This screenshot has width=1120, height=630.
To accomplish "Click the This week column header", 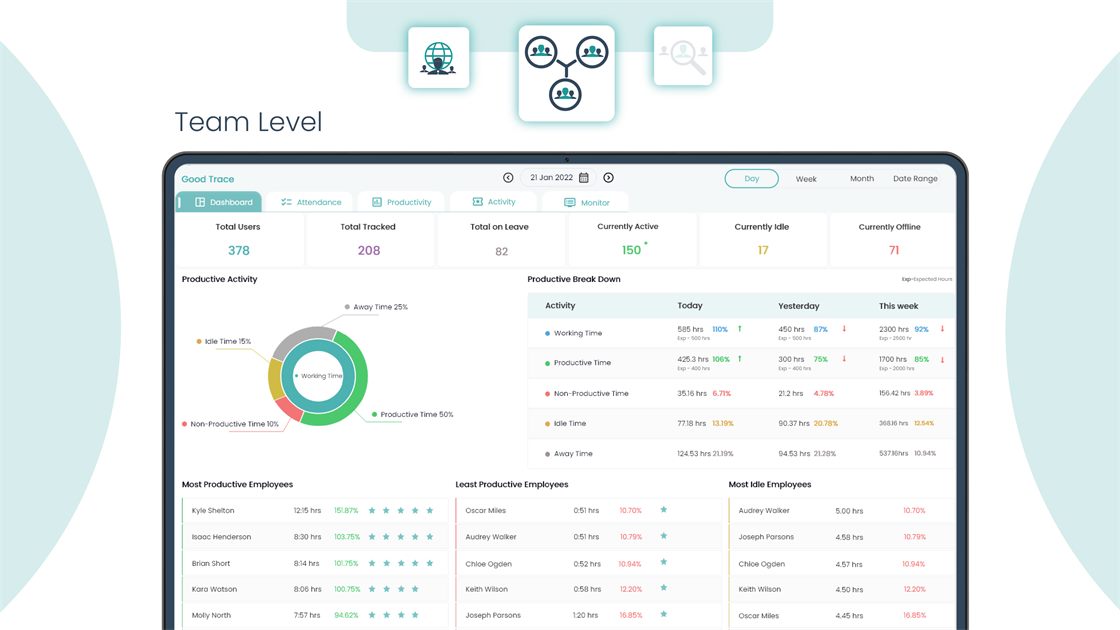I will point(899,306).
